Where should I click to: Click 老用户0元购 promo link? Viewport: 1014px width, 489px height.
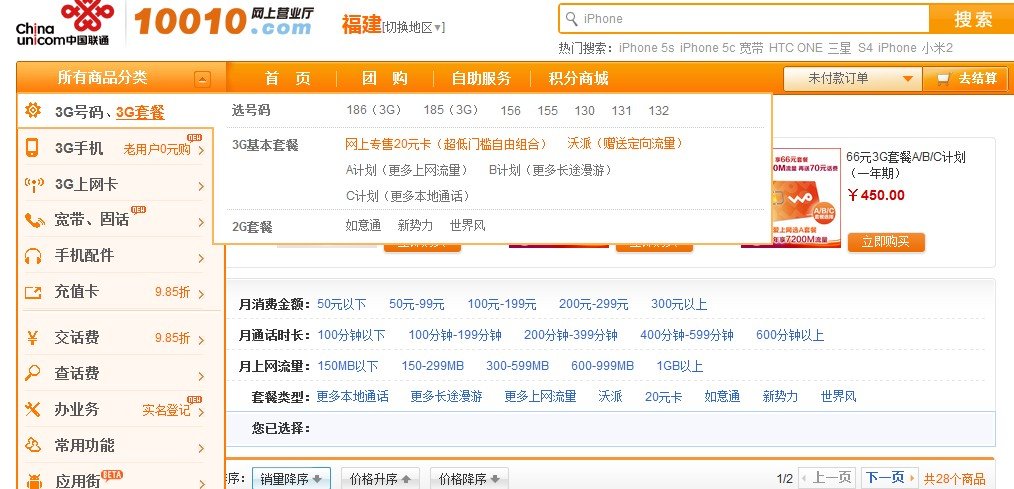[x=157, y=149]
